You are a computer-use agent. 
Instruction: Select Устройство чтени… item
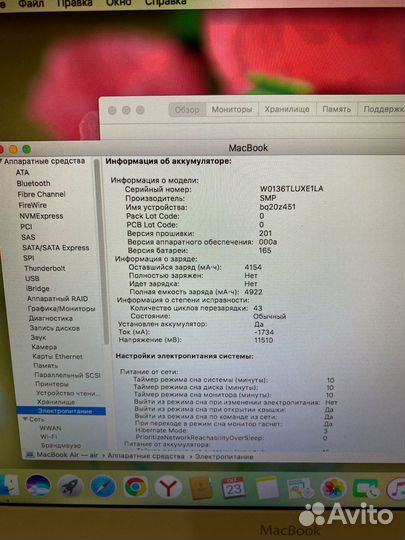69,393
